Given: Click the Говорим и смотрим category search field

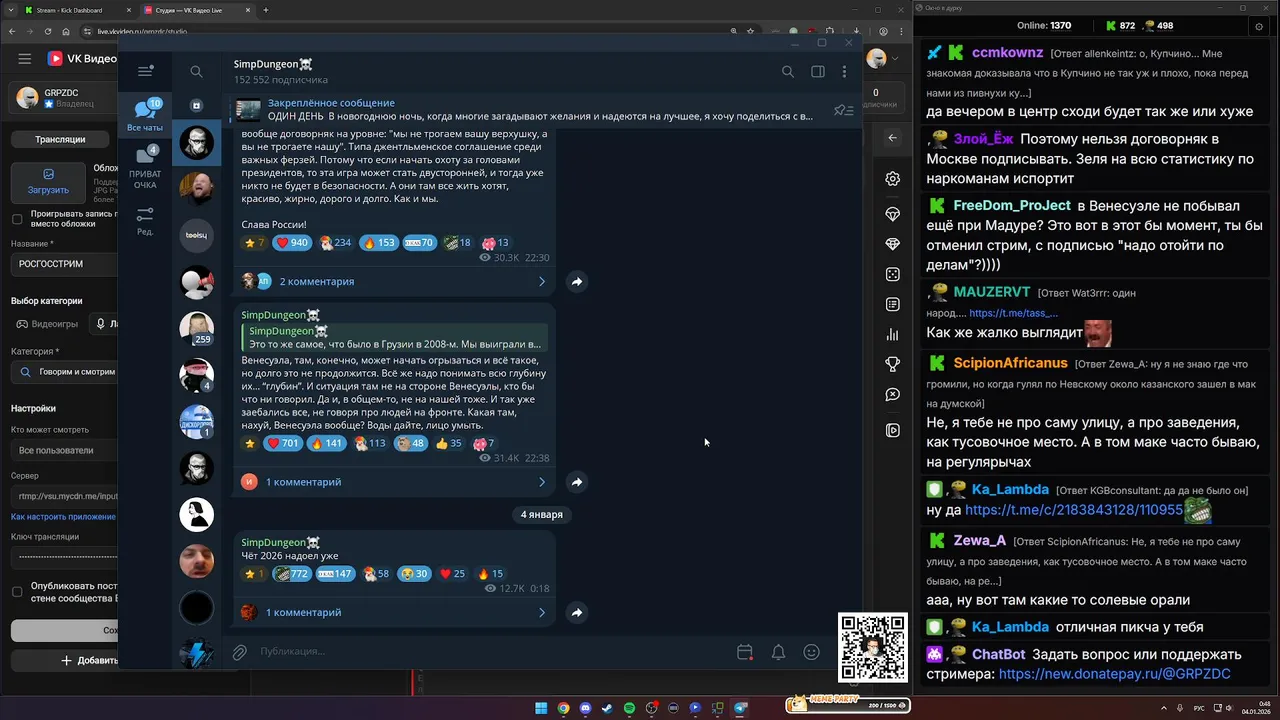Looking at the screenshot, I should click(x=65, y=372).
